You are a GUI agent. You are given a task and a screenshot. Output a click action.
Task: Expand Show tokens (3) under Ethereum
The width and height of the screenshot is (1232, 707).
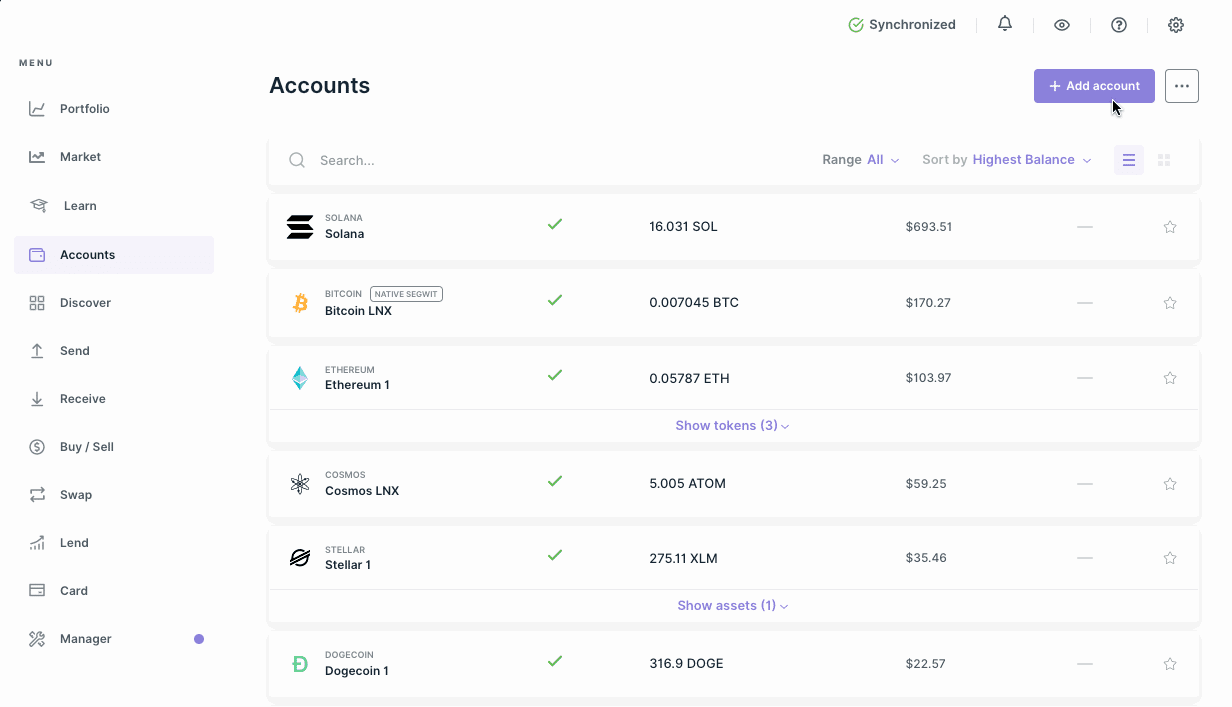732,426
